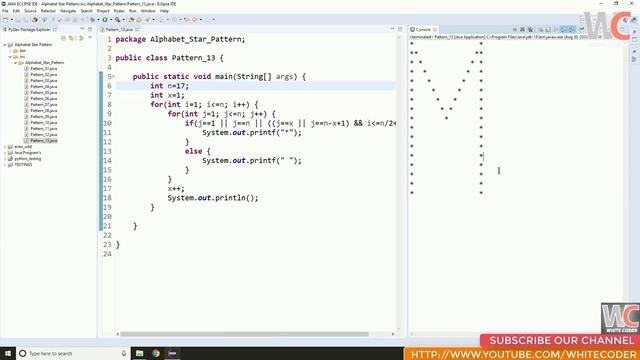The image size is (640, 360).
Task: Expand the TESTINGS project
Action: (x=5, y=165)
